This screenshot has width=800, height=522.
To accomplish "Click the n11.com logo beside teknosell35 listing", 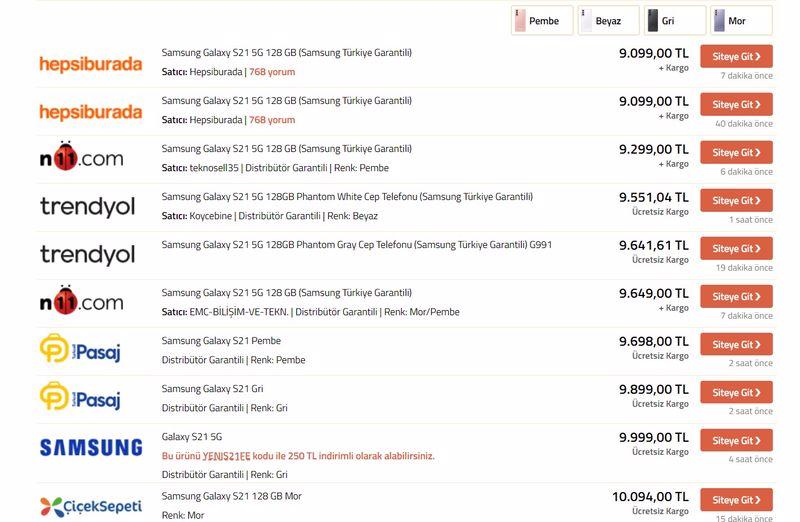I will tap(82, 156).
